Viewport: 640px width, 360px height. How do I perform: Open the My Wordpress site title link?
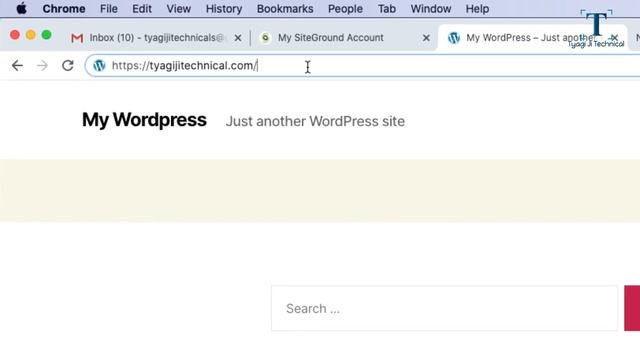click(x=144, y=120)
